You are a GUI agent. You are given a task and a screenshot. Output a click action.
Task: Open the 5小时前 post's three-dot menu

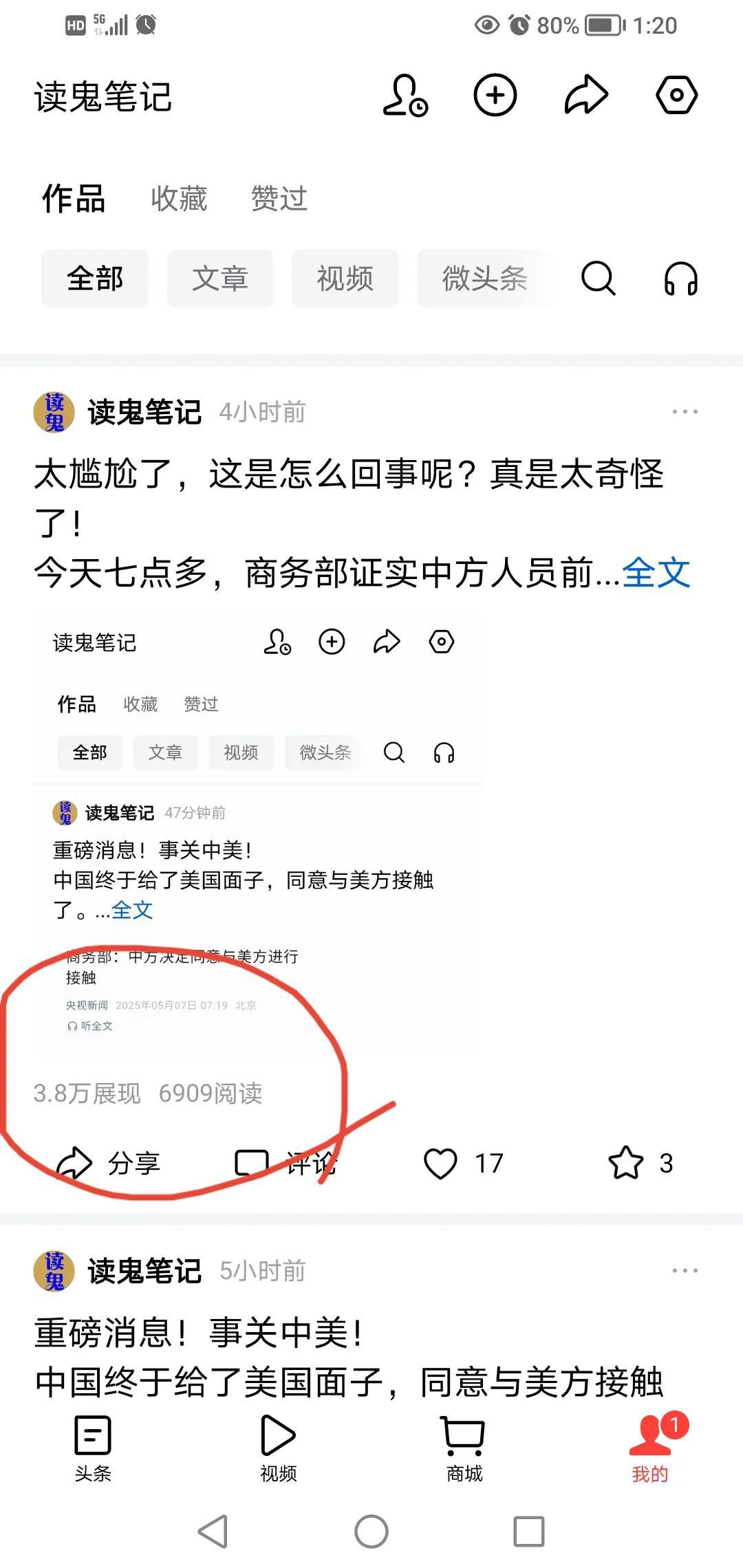pyautogui.click(x=685, y=1271)
